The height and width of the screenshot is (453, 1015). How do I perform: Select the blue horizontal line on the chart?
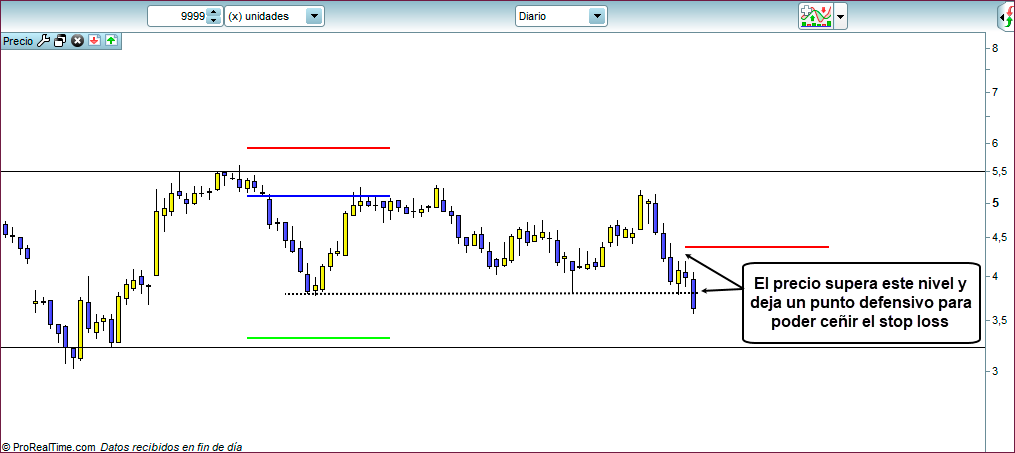pos(318,196)
